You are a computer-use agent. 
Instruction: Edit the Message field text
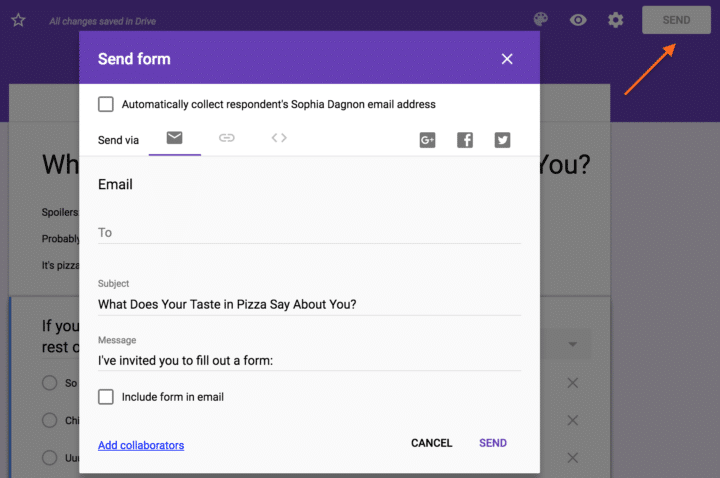(309, 360)
